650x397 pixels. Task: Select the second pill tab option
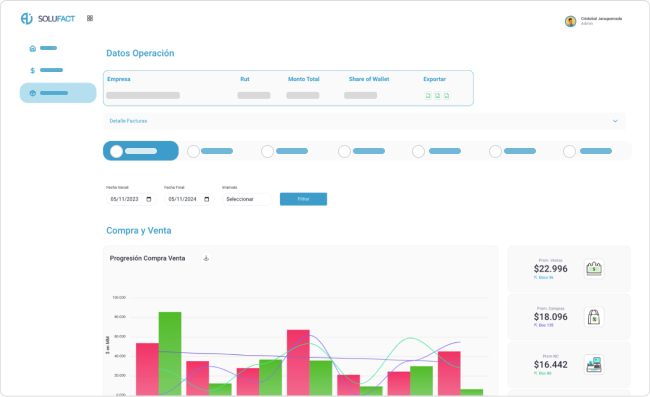210,151
